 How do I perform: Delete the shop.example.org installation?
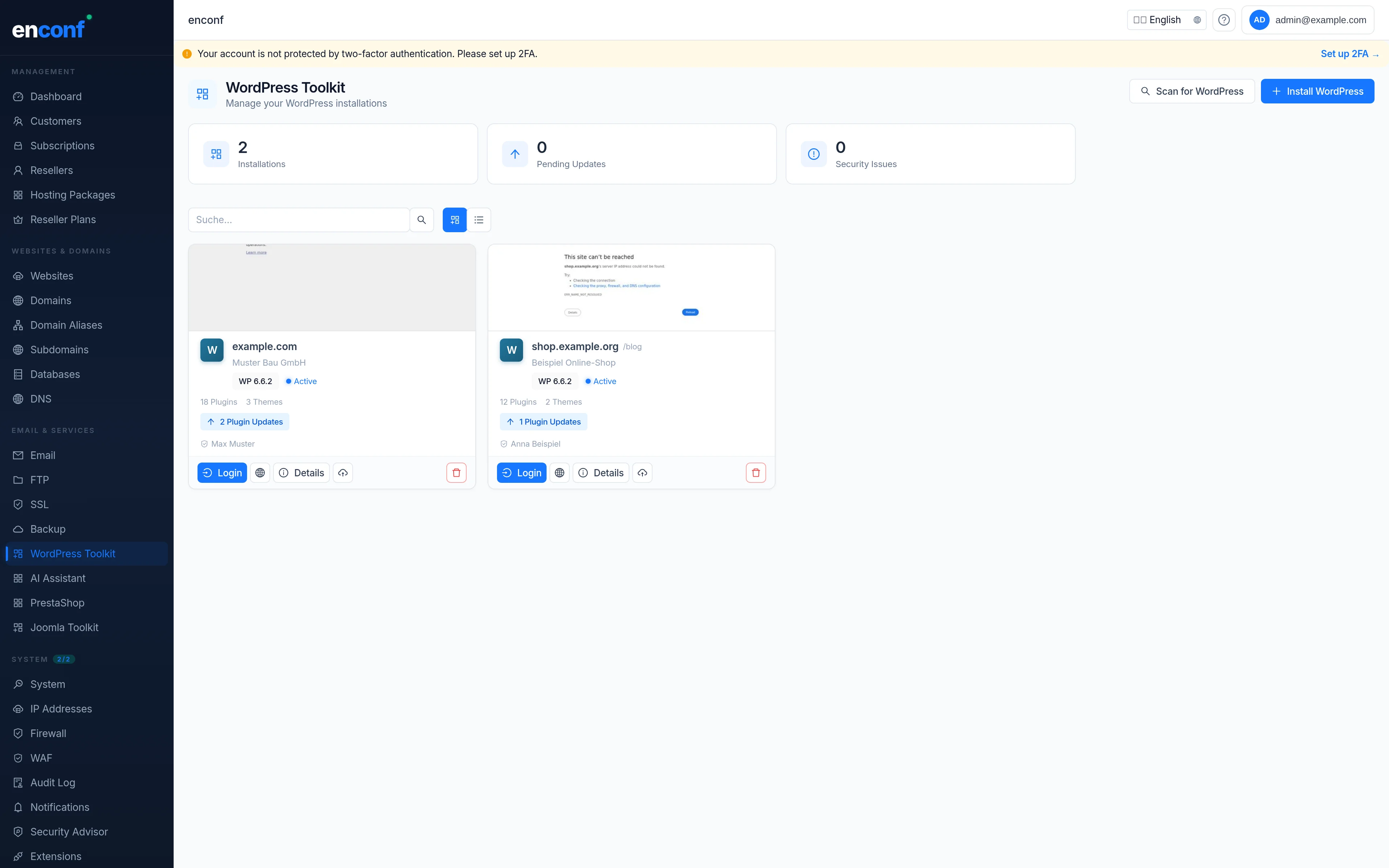point(755,473)
